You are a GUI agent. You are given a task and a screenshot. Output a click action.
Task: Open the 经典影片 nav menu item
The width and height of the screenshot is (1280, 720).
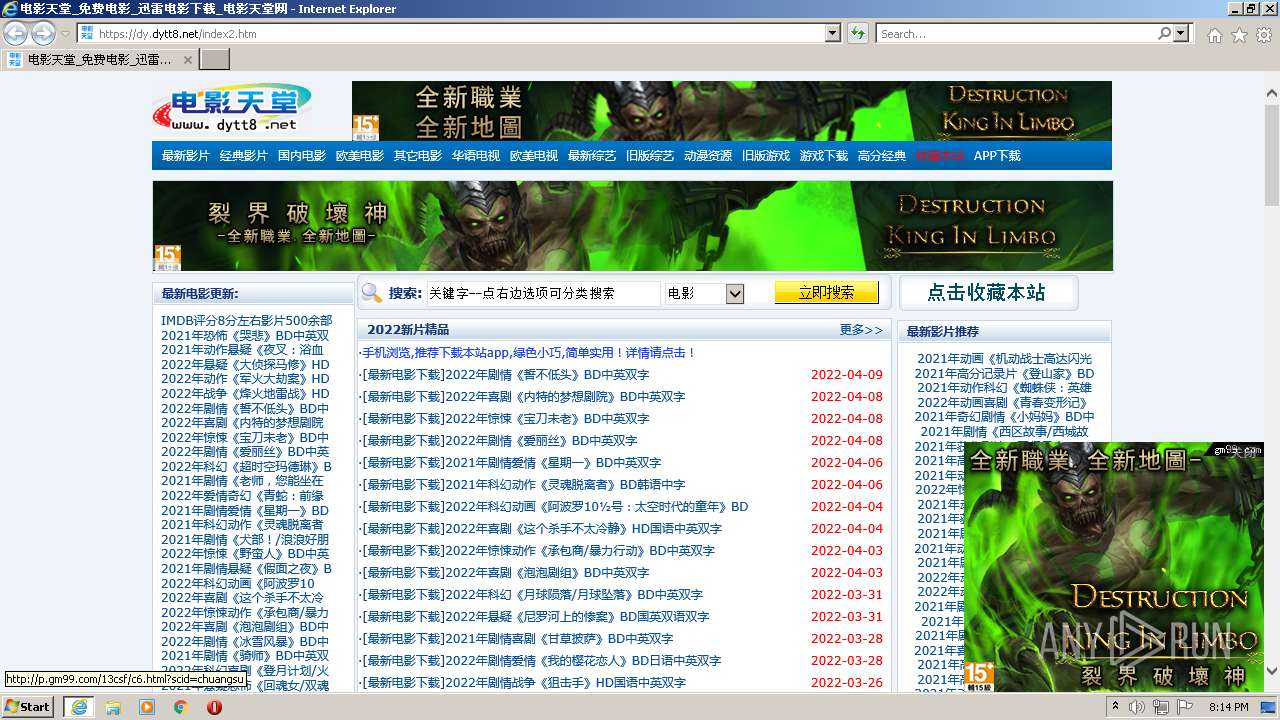click(x=244, y=156)
